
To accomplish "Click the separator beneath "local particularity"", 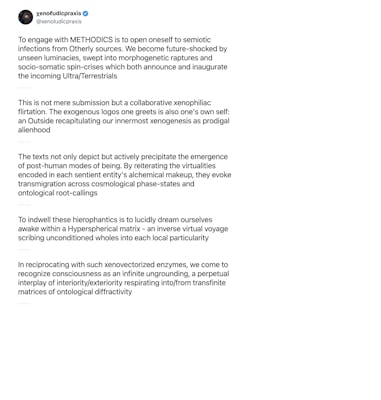I will (x=25, y=250).
